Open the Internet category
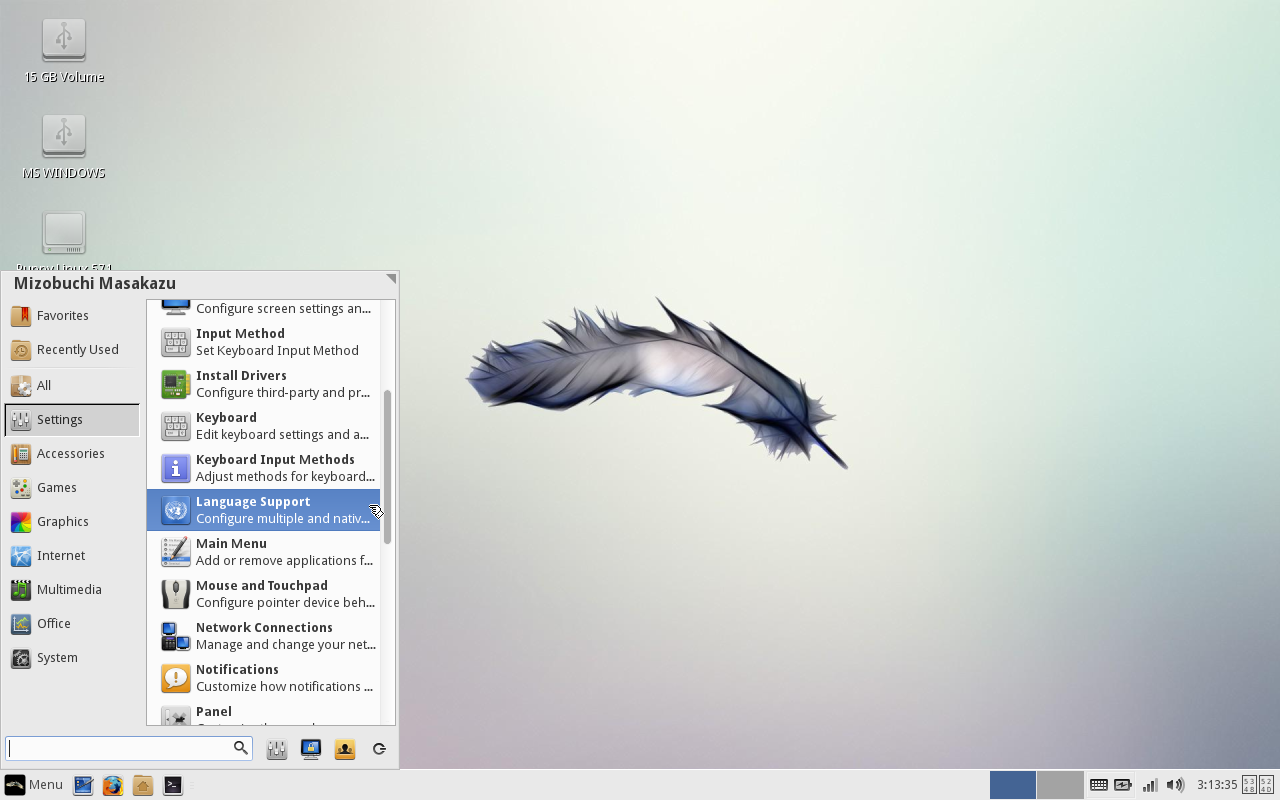 72,556
